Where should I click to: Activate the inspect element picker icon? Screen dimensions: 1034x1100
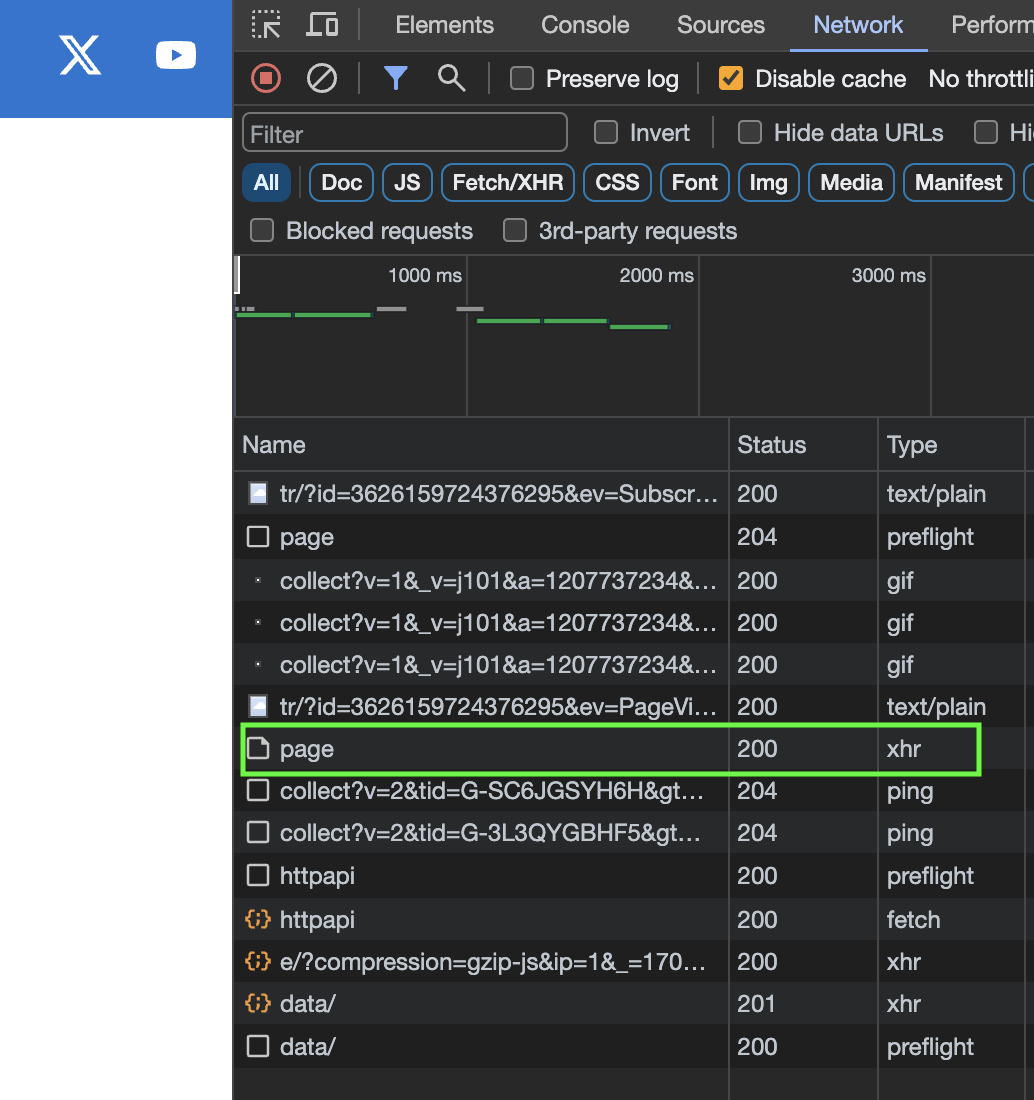266,25
